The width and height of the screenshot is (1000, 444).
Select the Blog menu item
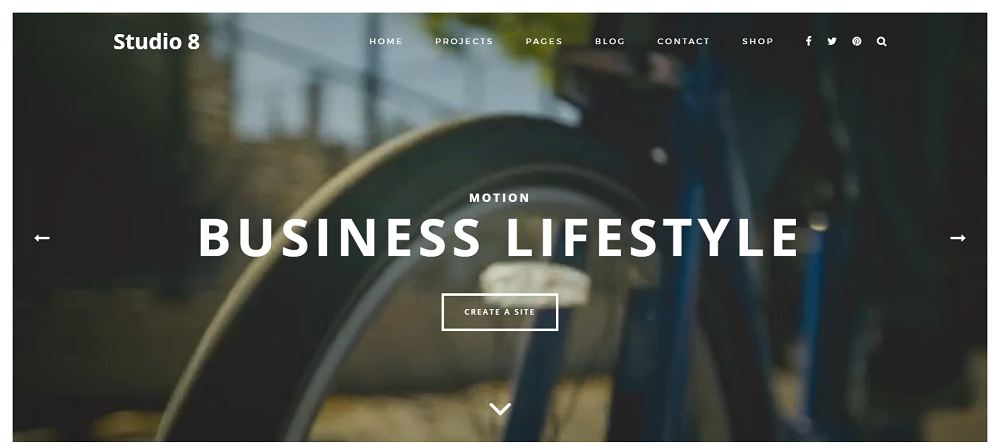click(x=610, y=41)
